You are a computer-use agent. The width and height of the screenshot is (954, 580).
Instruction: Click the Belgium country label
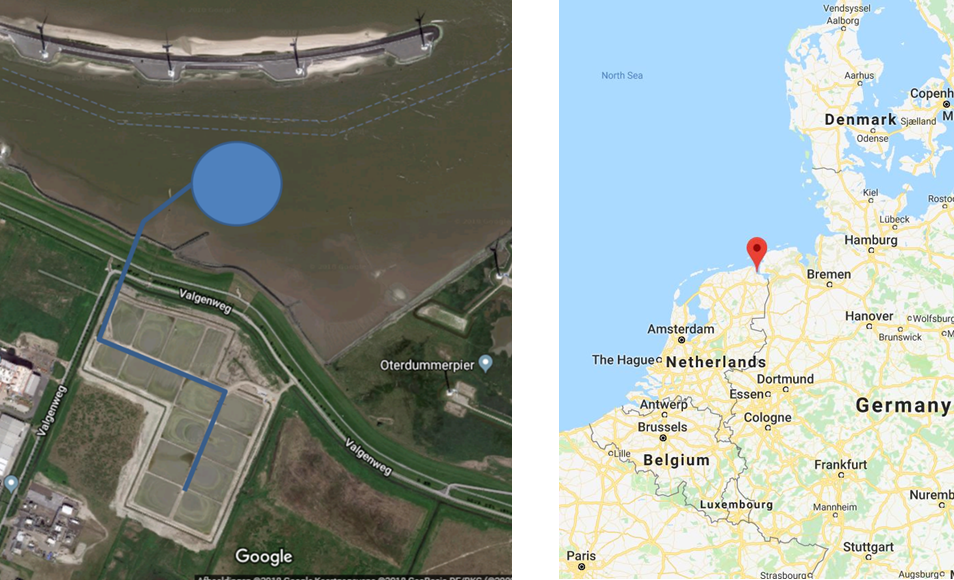coord(677,461)
